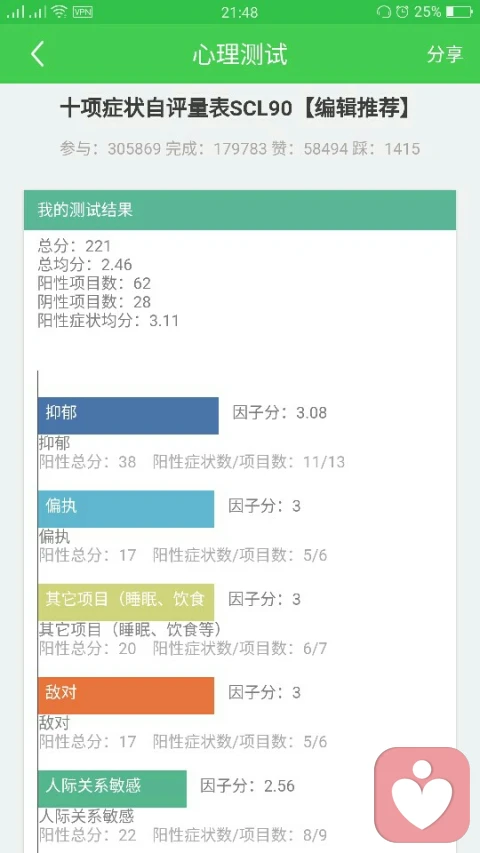Tap the green 人际关系敏感 bar
480x853 pixels.
[112, 788]
